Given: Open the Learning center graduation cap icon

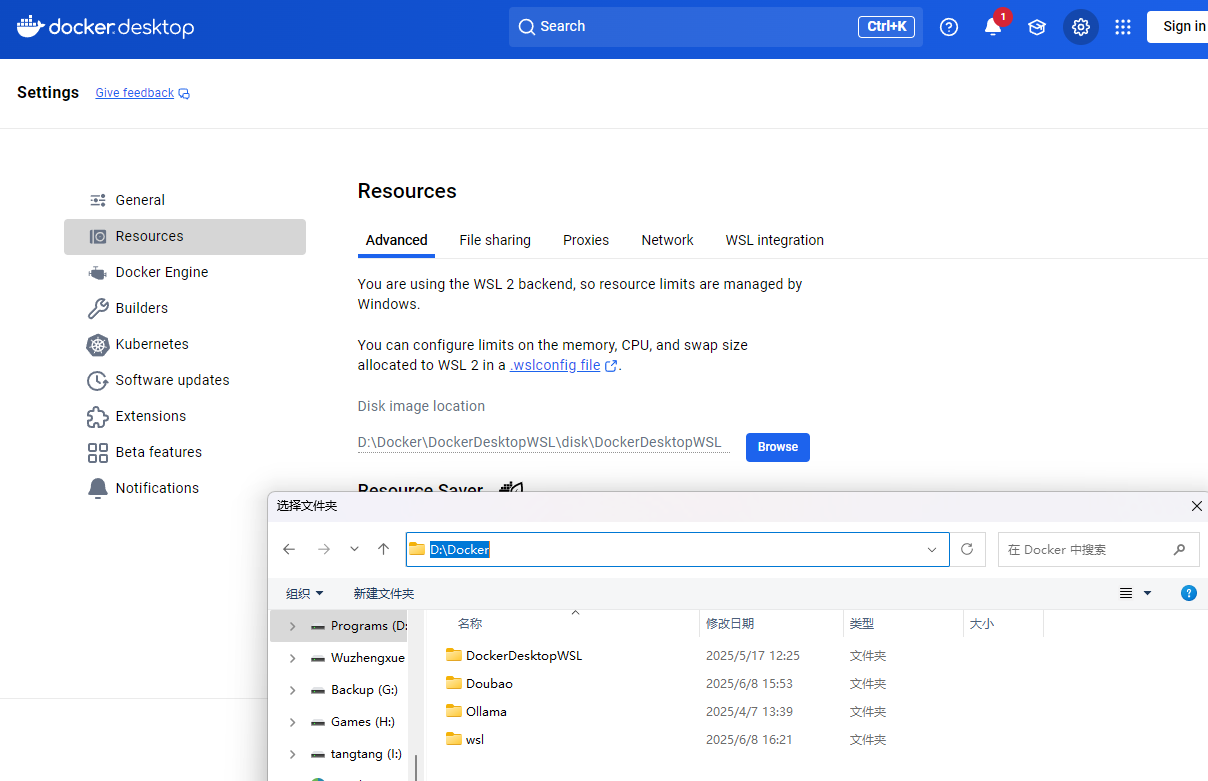Looking at the screenshot, I should (1037, 27).
